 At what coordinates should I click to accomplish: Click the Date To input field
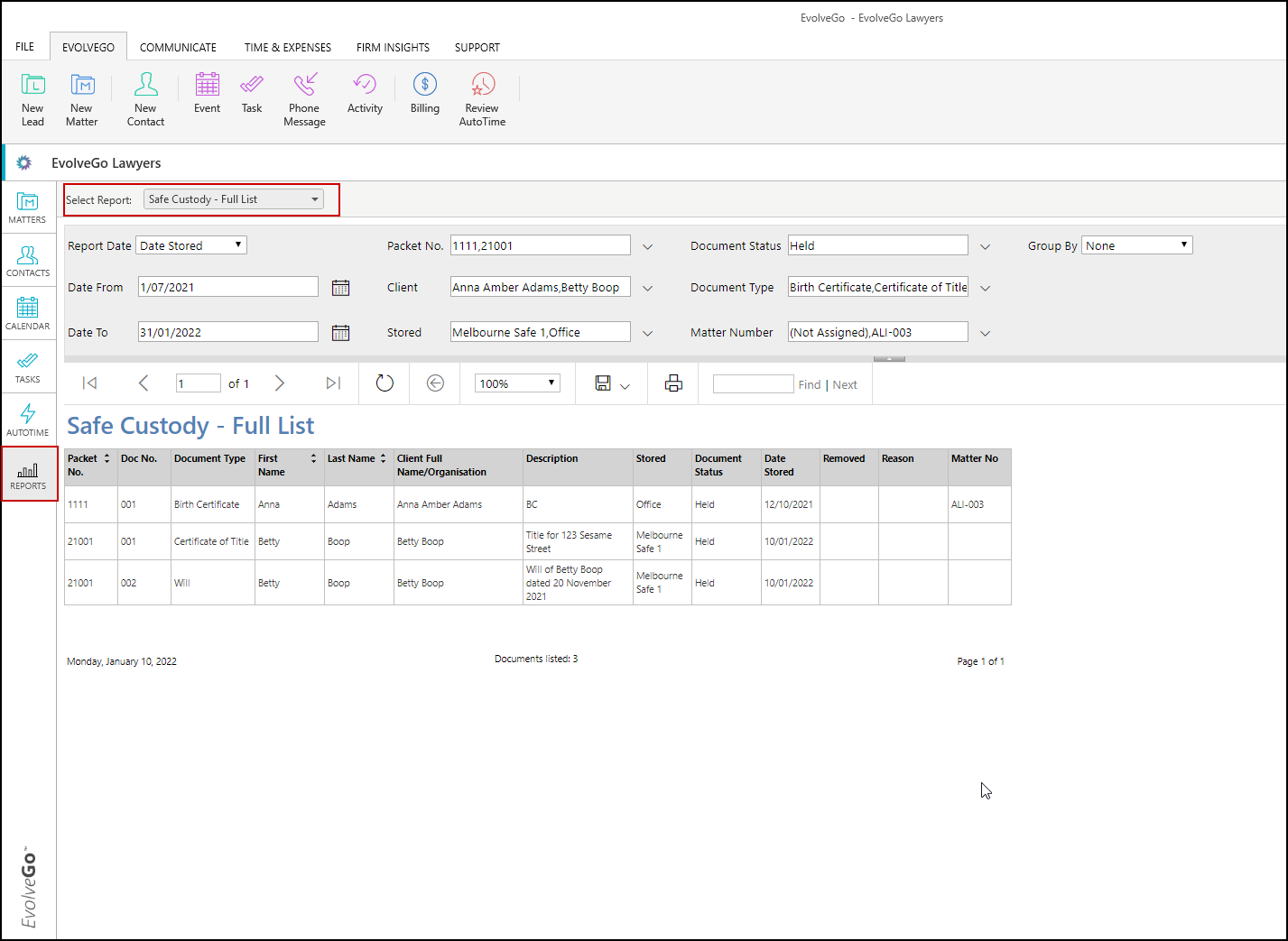tap(227, 332)
